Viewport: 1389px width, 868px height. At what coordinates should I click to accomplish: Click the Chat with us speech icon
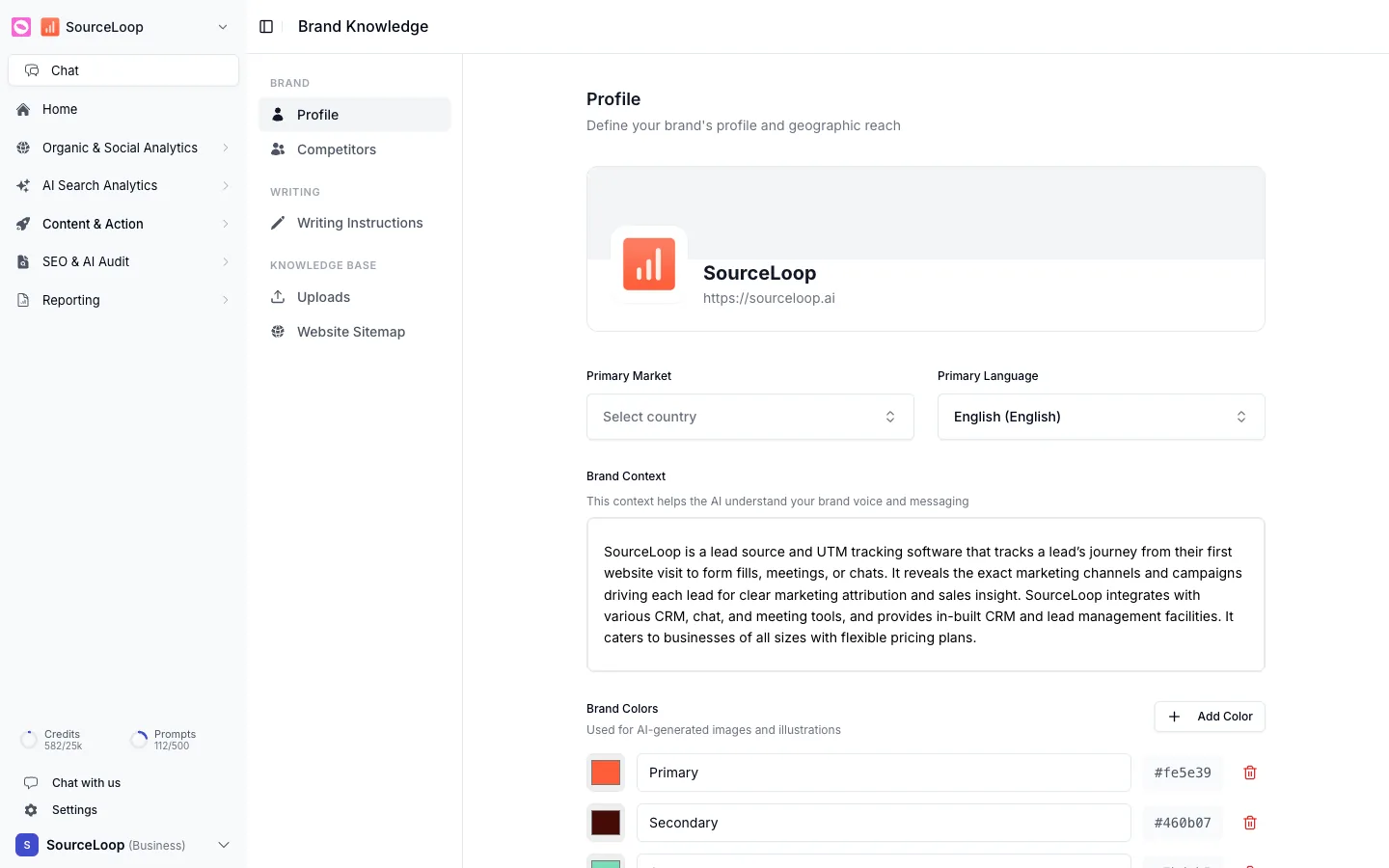point(31,783)
